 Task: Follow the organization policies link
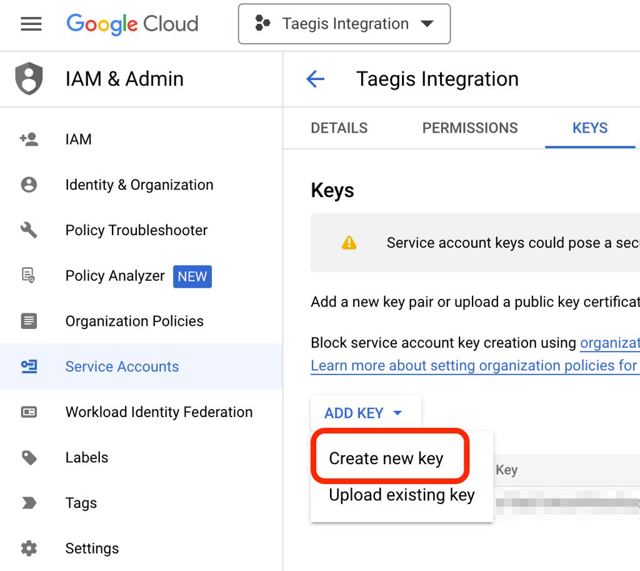[x=610, y=343]
